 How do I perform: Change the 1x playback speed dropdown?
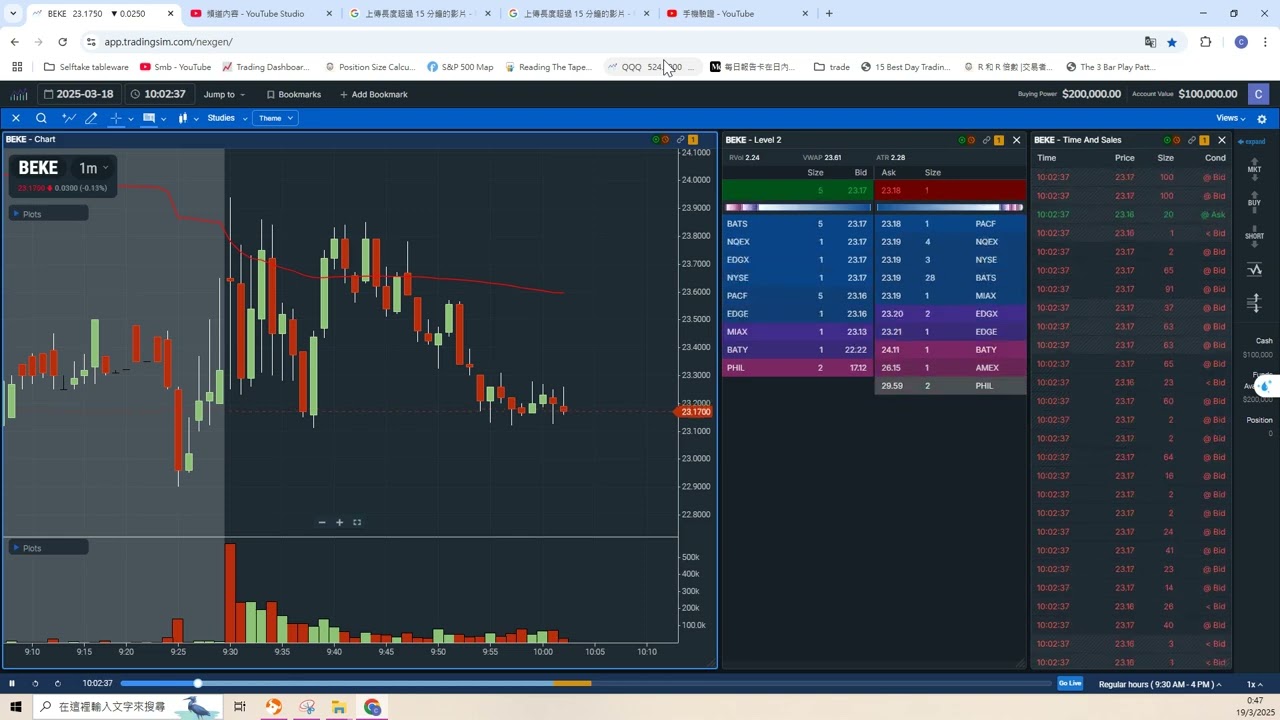point(1253,684)
